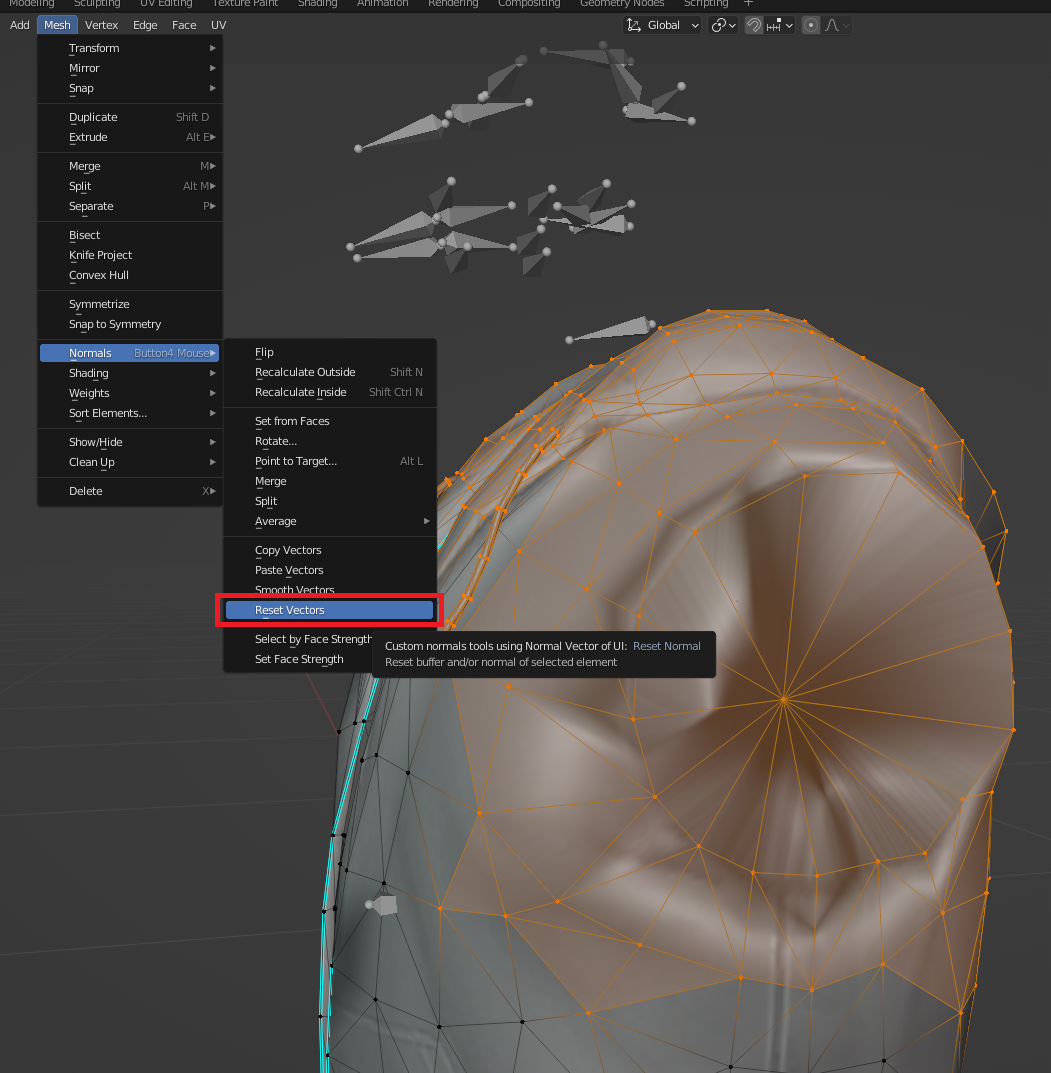
Task: Switch to the Scripting workspace tab
Action: pos(705,4)
